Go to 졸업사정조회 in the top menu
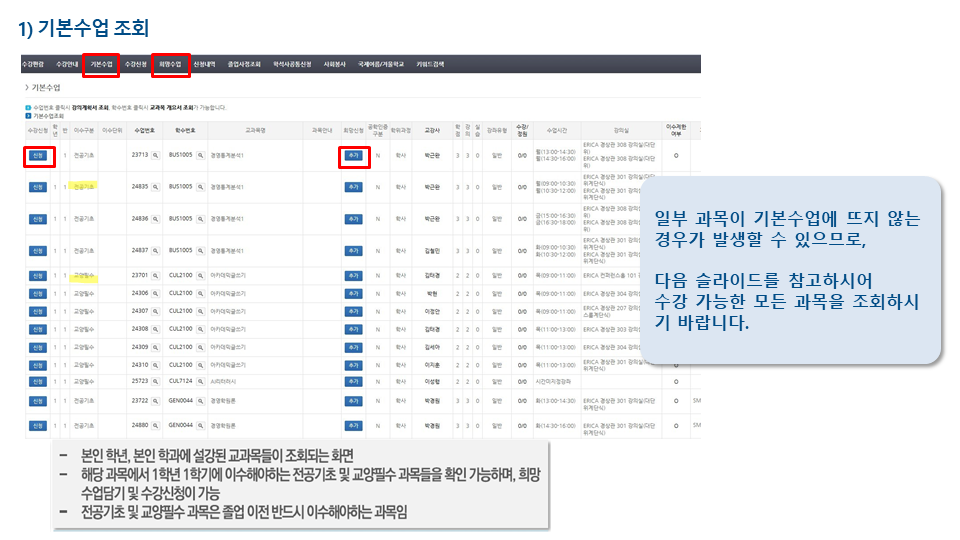This screenshot has height=540, width=960. 244,64
